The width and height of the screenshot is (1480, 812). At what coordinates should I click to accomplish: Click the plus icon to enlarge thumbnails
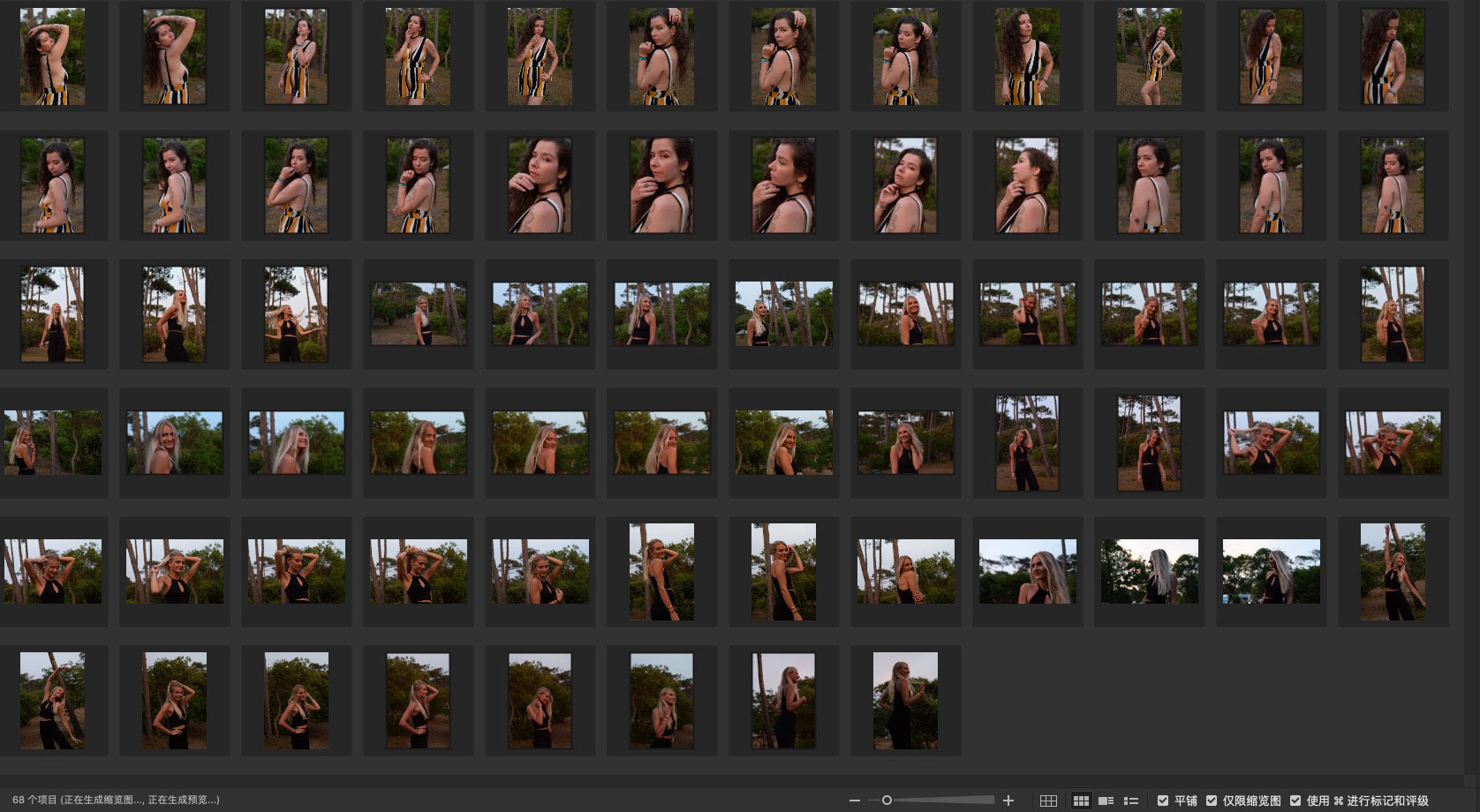click(x=1008, y=801)
